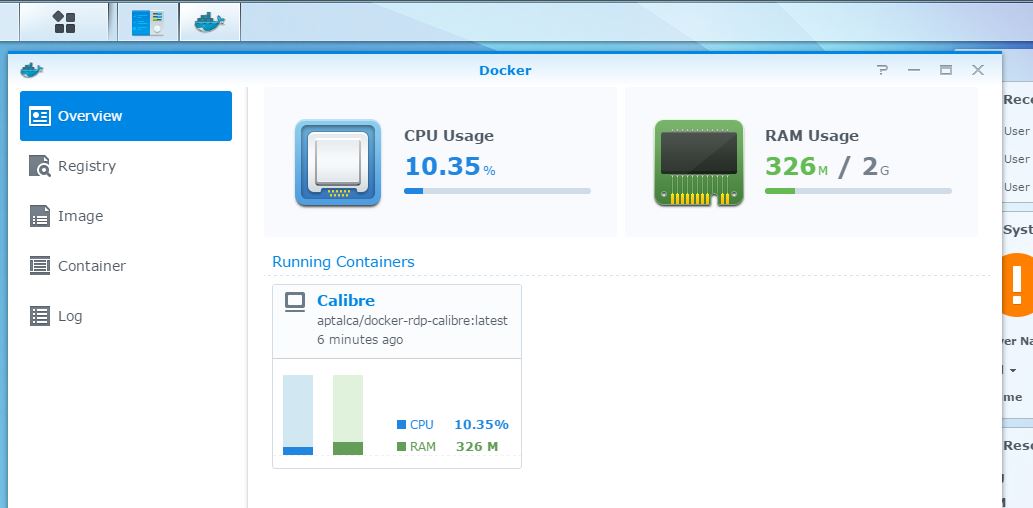Click the Registry magnifier icon
Screen dimensions: 1033x508
click(x=40, y=166)
